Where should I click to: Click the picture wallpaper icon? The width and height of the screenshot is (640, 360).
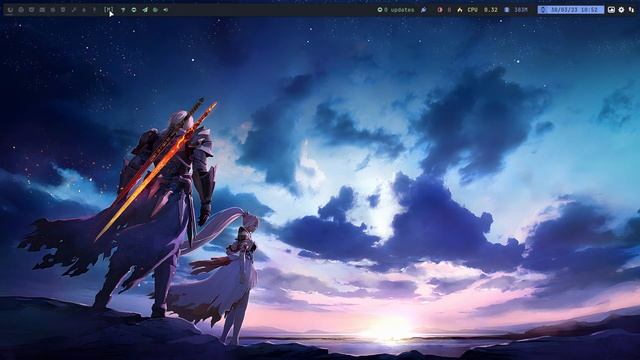pos(611,9)
